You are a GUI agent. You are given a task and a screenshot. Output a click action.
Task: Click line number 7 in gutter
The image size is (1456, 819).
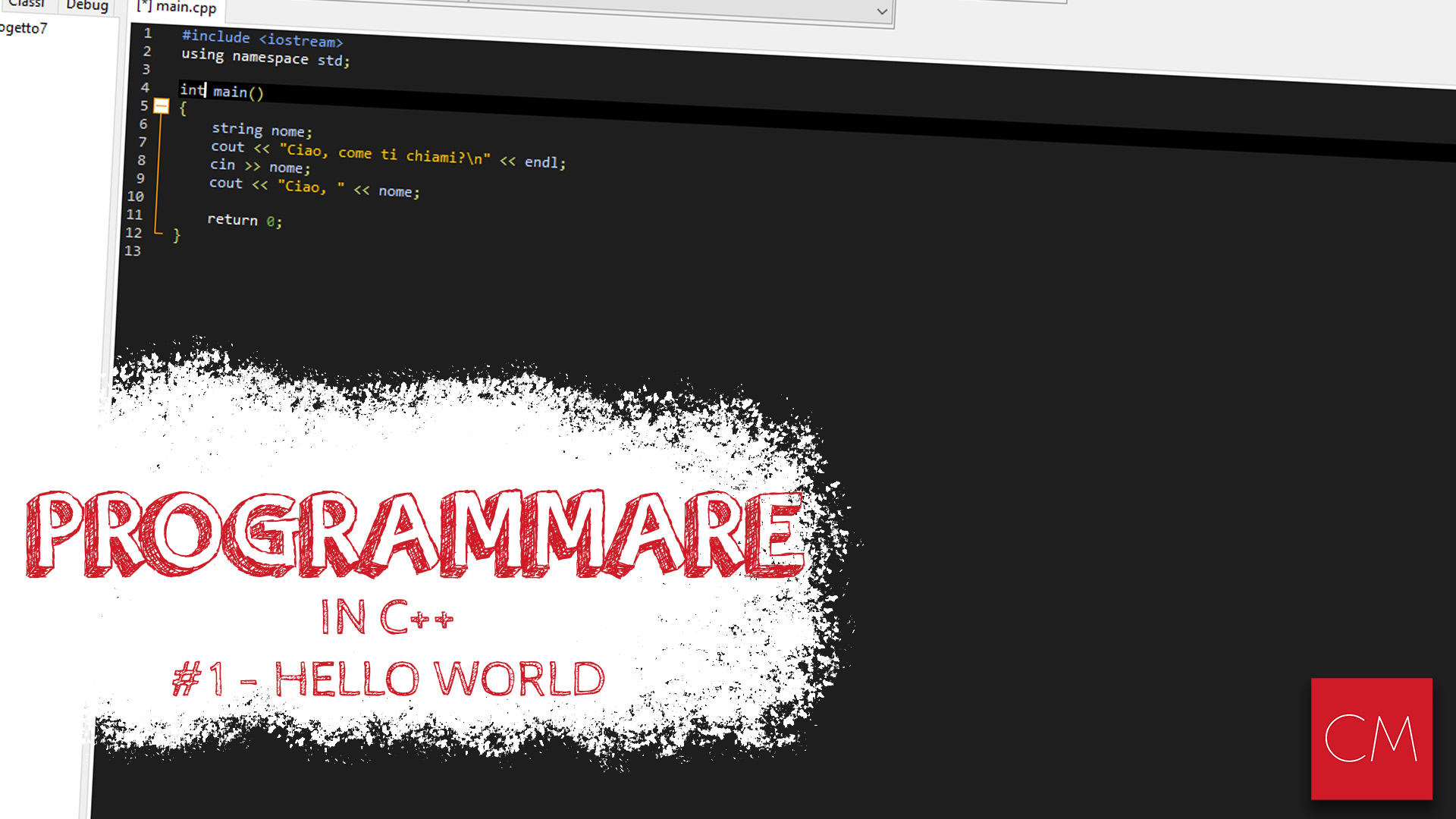pyautogui.click(x=142, y=143)
